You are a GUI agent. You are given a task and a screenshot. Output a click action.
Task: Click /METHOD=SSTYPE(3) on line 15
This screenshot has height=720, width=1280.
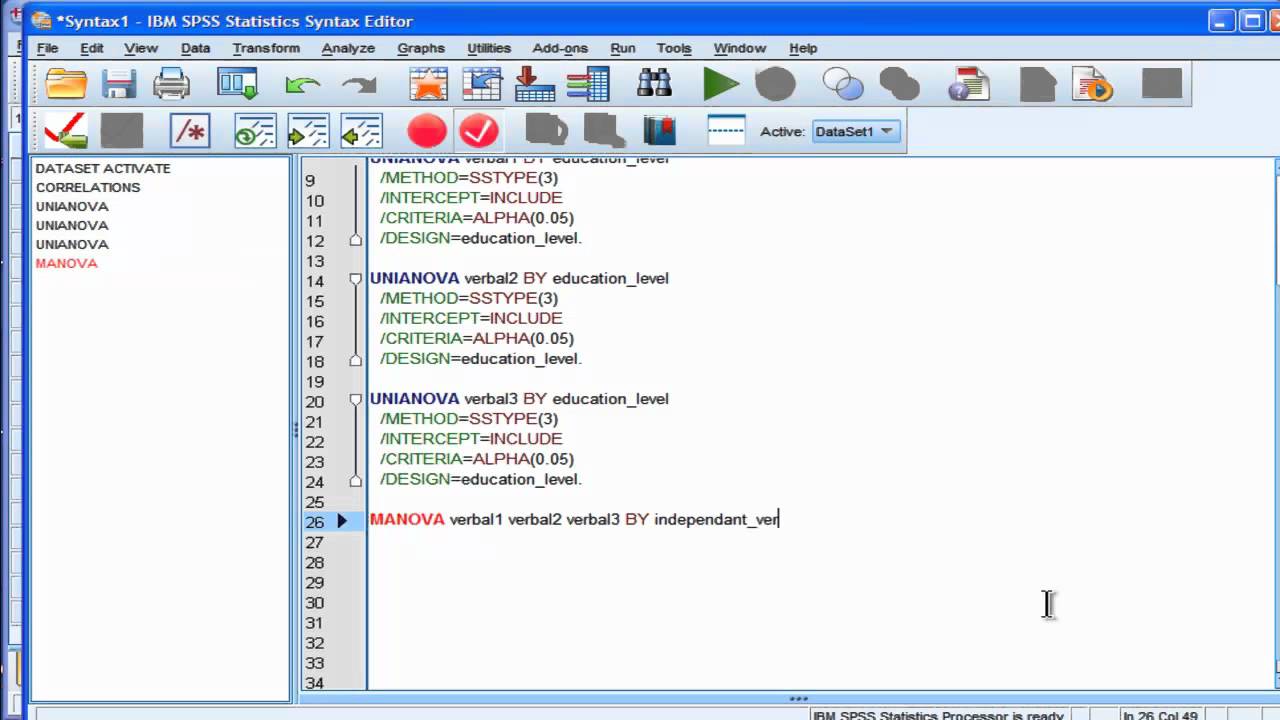(x=469, y=298)
